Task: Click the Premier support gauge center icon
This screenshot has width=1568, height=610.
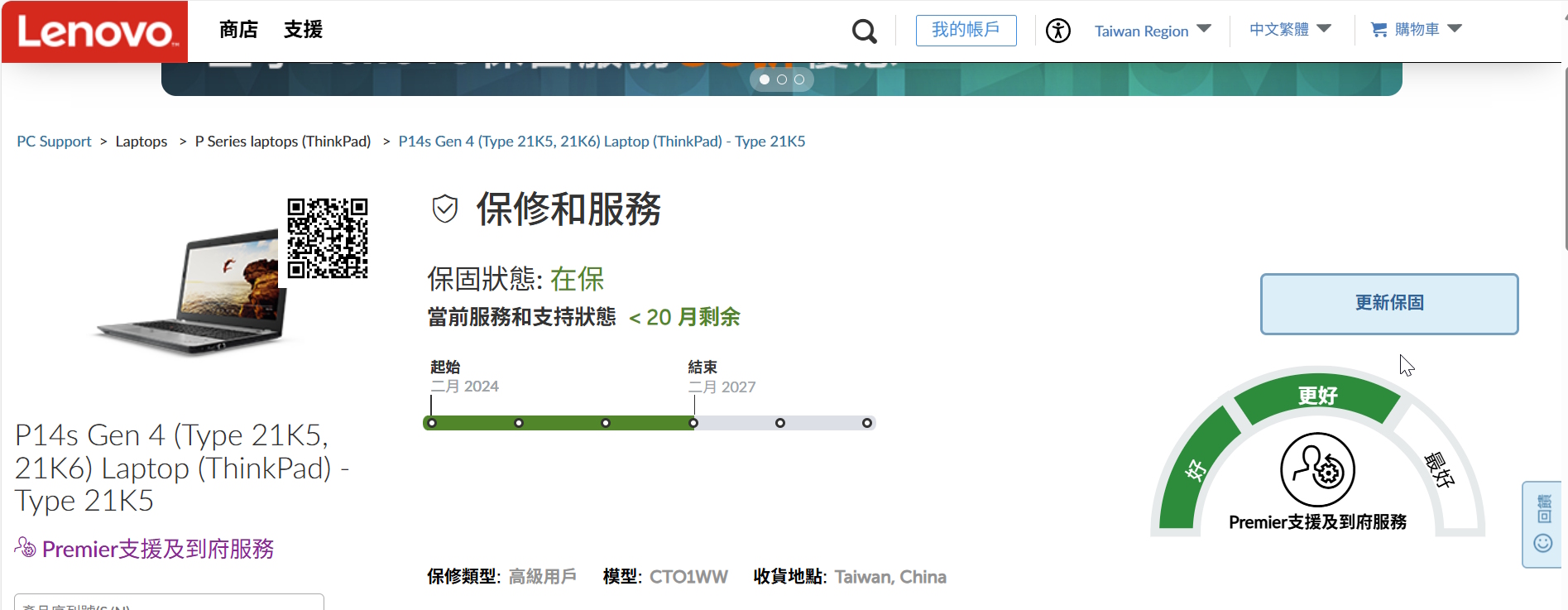Action: click(x=1318, y=469)
